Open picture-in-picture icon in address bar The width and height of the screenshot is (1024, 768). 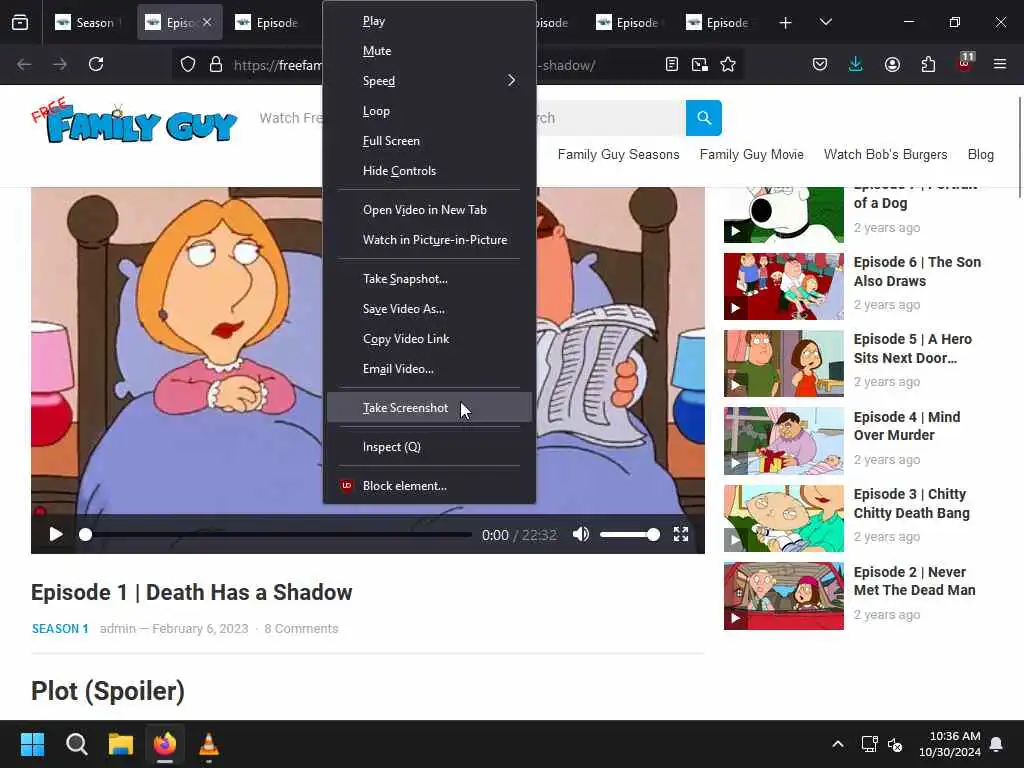[x=699, y=64]
